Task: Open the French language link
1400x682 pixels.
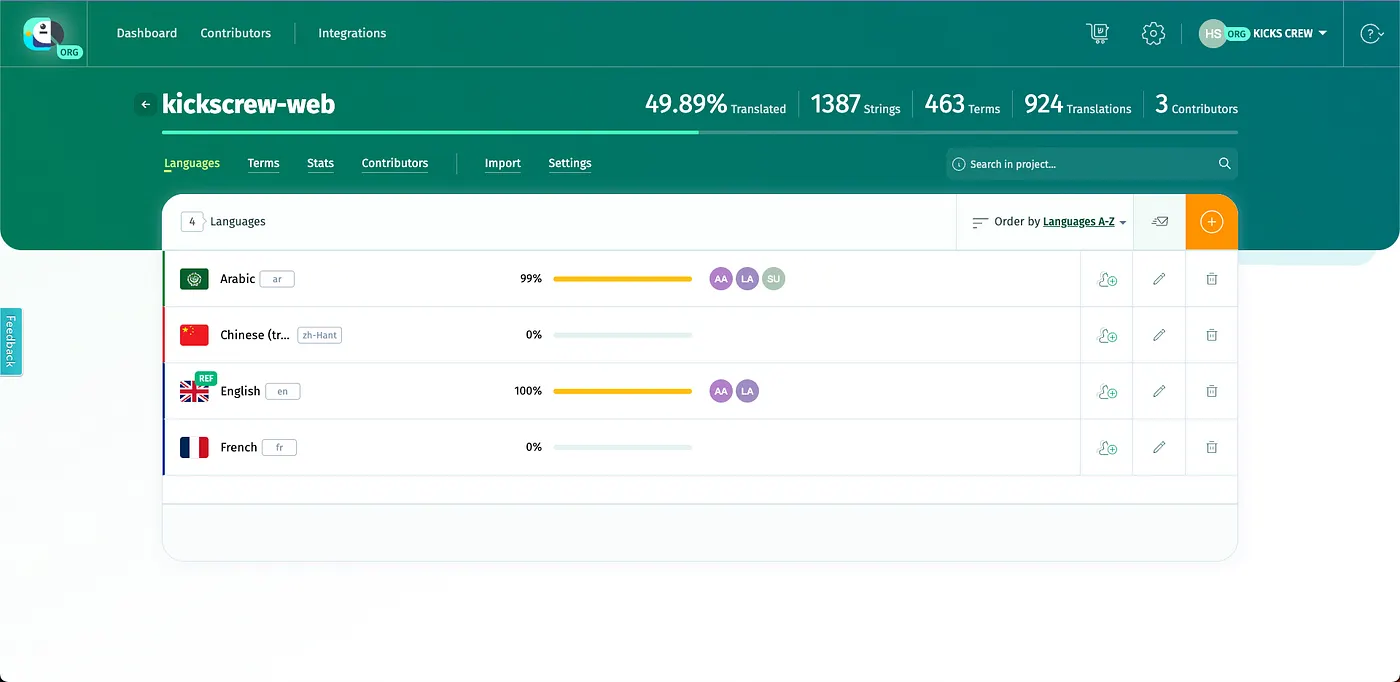Action: click(239, 447)
